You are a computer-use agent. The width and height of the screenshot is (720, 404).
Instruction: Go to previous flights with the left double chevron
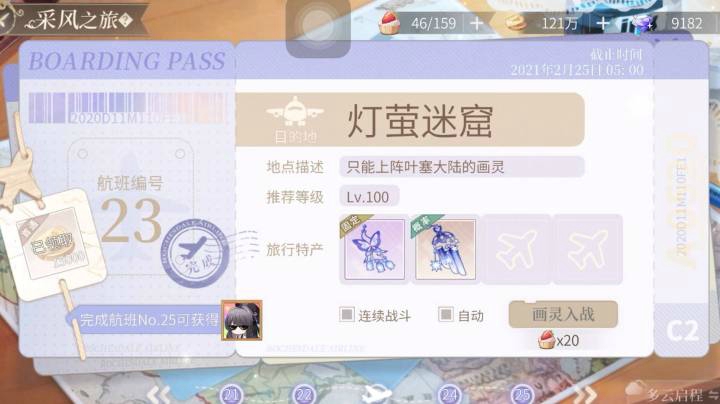[158, 394]
